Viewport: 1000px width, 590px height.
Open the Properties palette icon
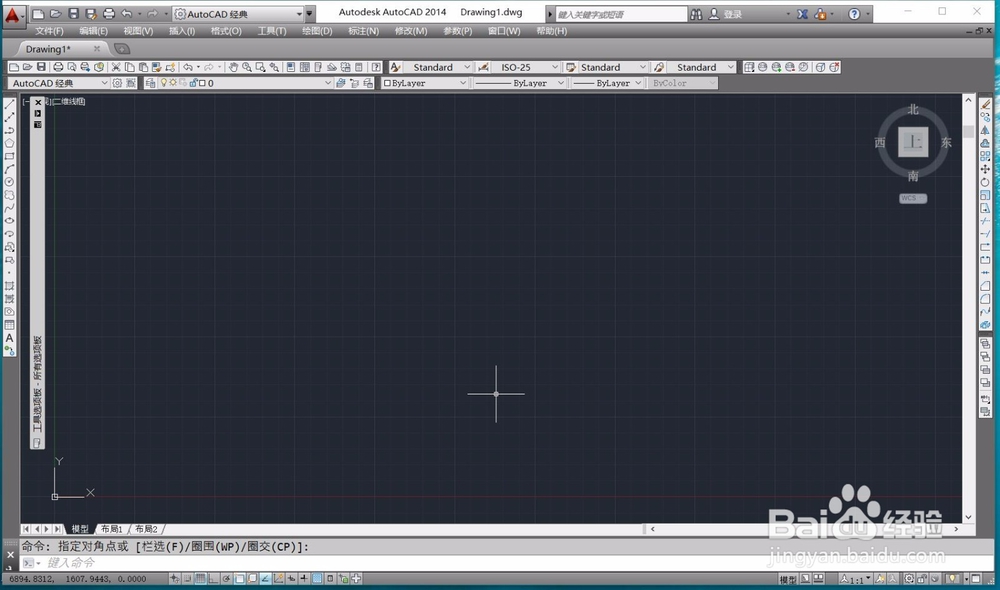[291, 67]
